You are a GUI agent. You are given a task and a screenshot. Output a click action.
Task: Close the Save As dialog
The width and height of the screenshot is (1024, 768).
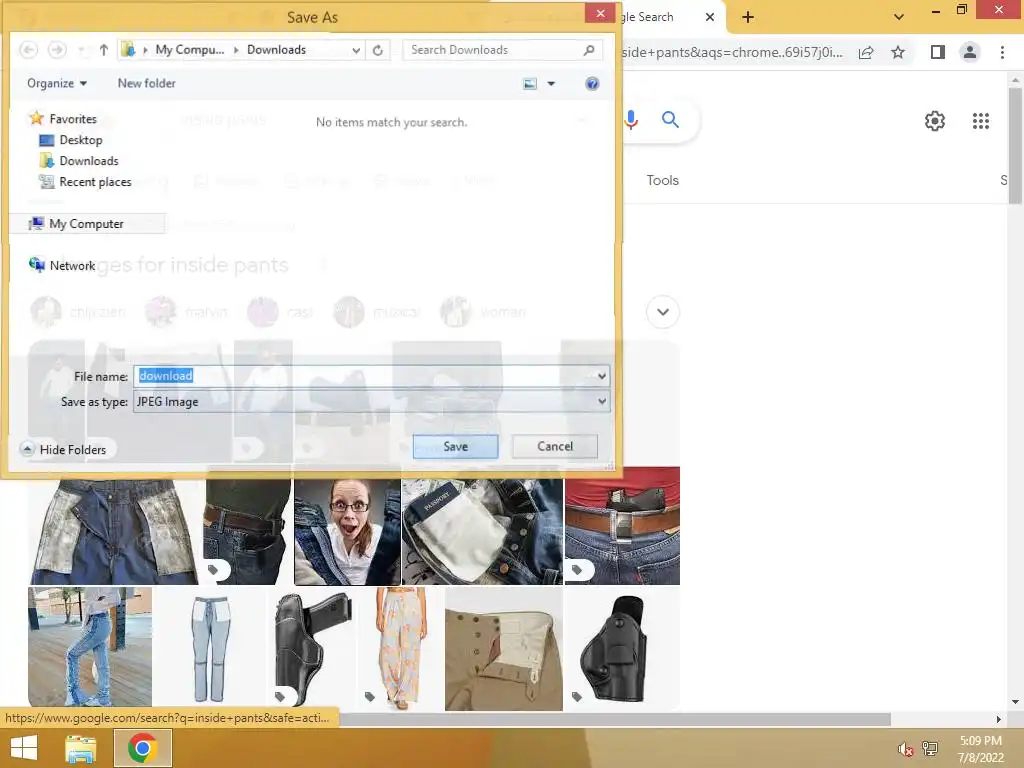click(600, 13)
